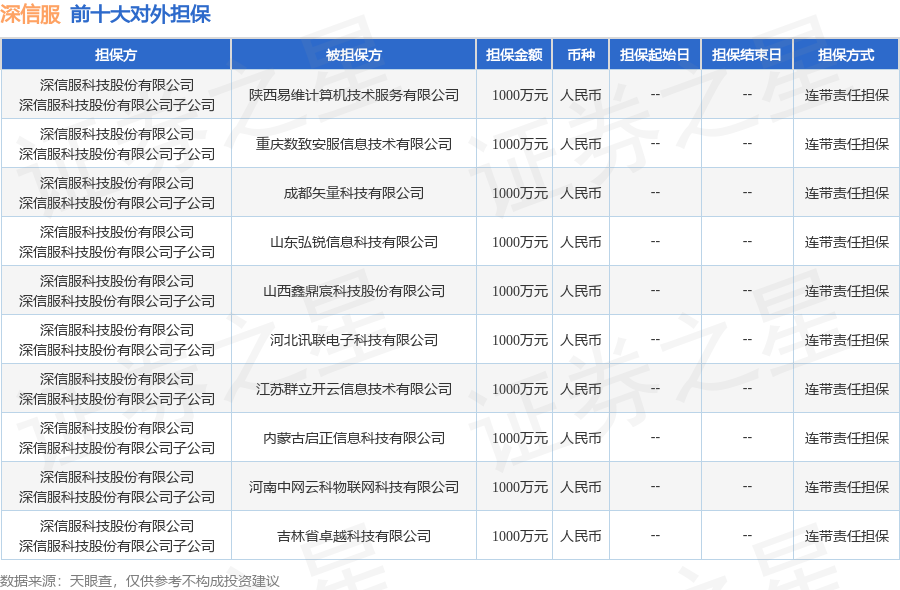Screen dimensions: 900x590
Task: Click 山东弘锐信息科技有限公司 cell
Action: [x=354, y=242]
